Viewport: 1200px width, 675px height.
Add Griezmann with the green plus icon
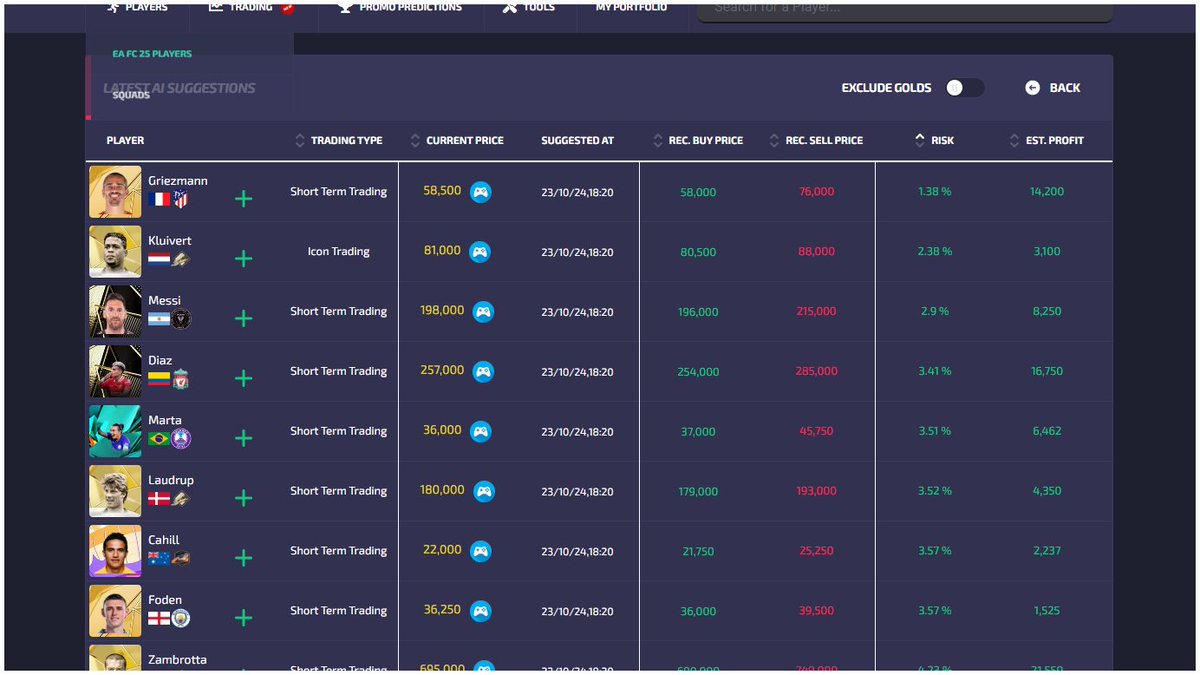click(243, 199)
